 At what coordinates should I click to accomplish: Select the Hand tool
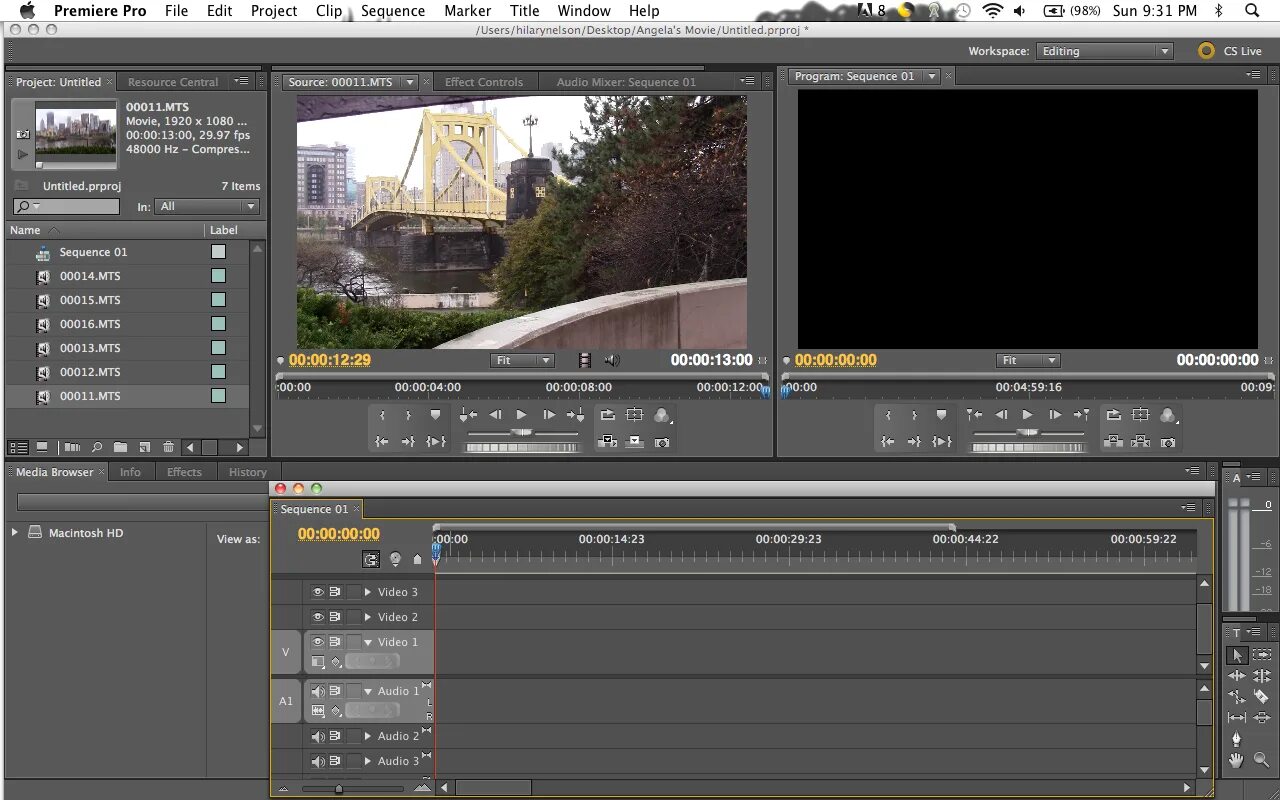click(x=1237, y=761)
